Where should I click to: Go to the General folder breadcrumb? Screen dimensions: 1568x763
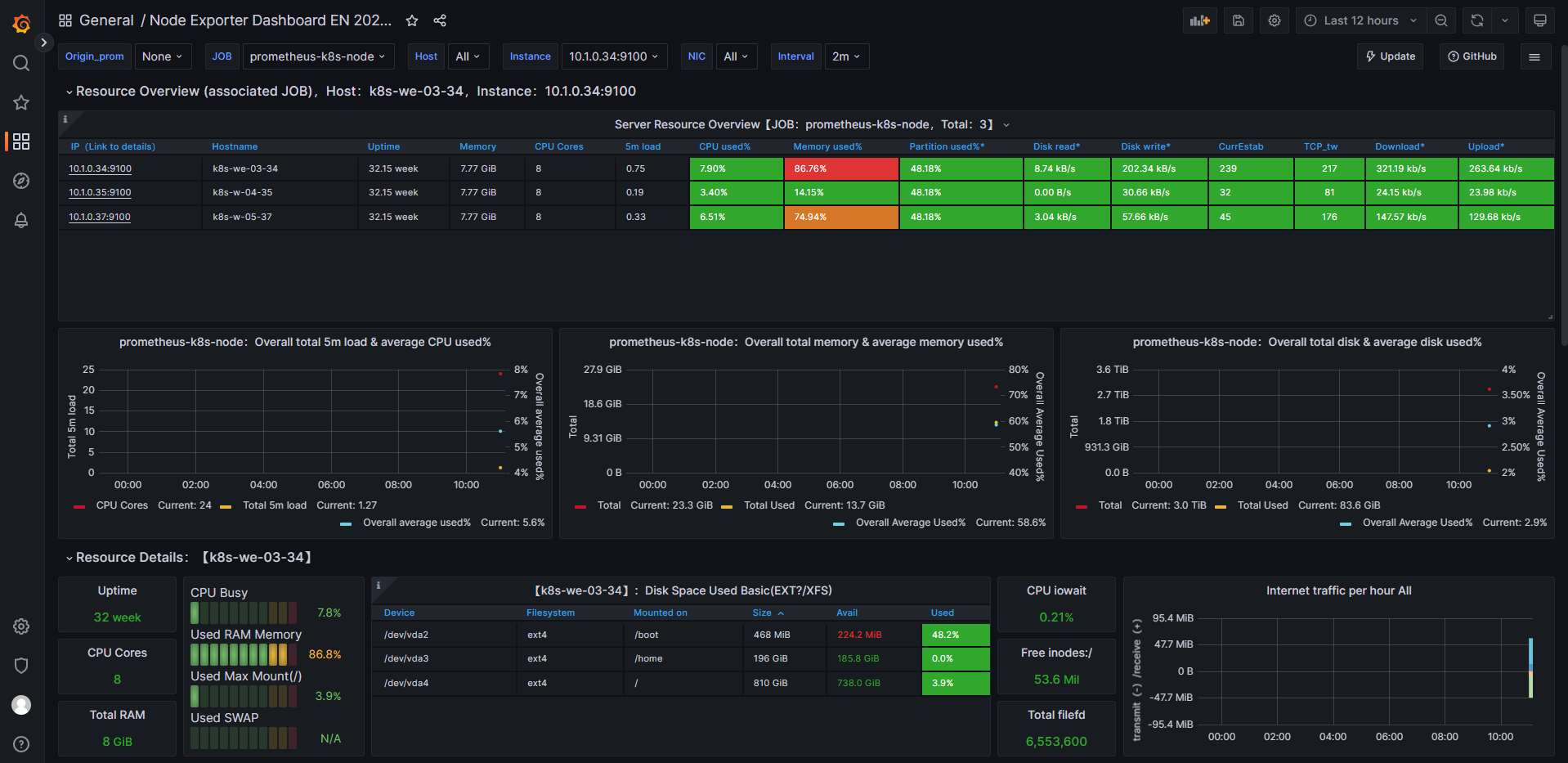[x=106, y=20]
